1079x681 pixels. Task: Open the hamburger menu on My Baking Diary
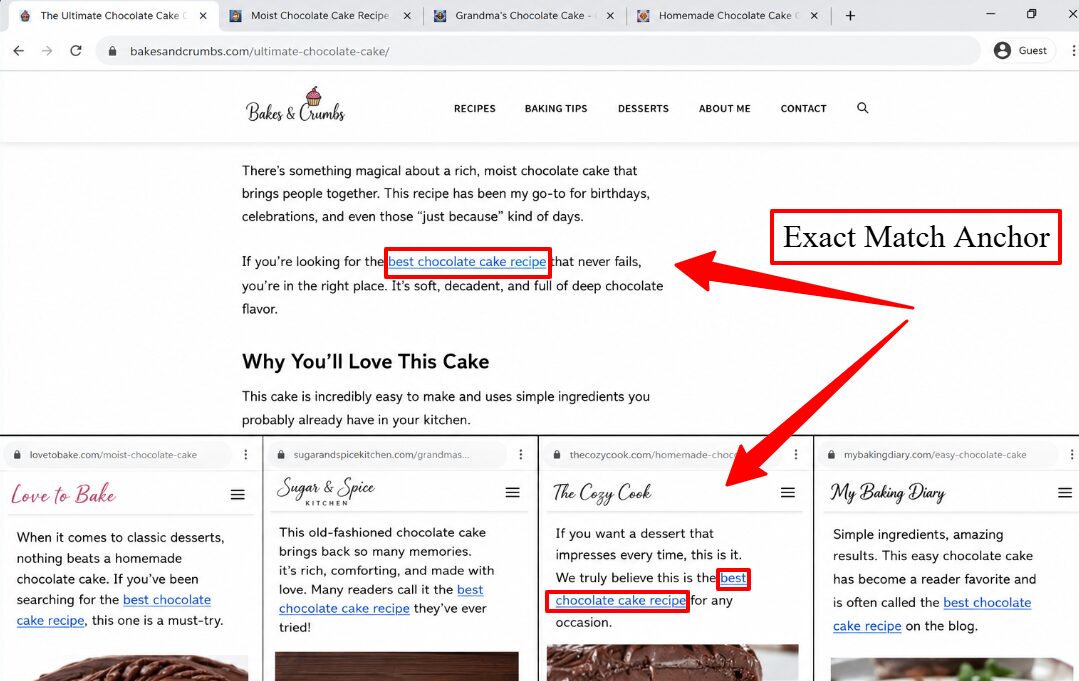(x=1065, y=493)
